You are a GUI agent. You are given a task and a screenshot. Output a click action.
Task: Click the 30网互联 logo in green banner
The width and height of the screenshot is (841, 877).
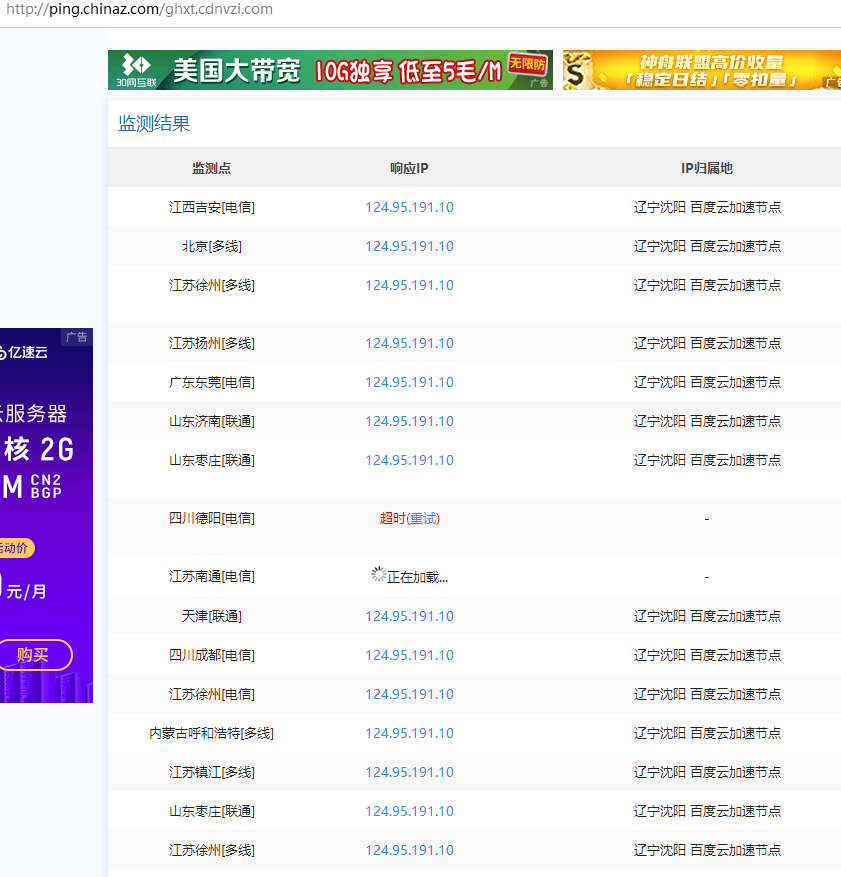134,69
